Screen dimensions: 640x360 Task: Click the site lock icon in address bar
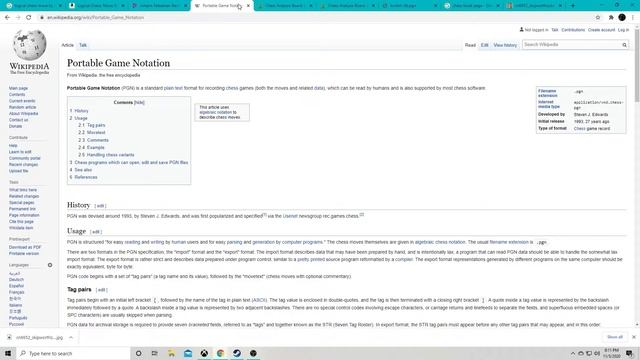click(x=42, y=18)
